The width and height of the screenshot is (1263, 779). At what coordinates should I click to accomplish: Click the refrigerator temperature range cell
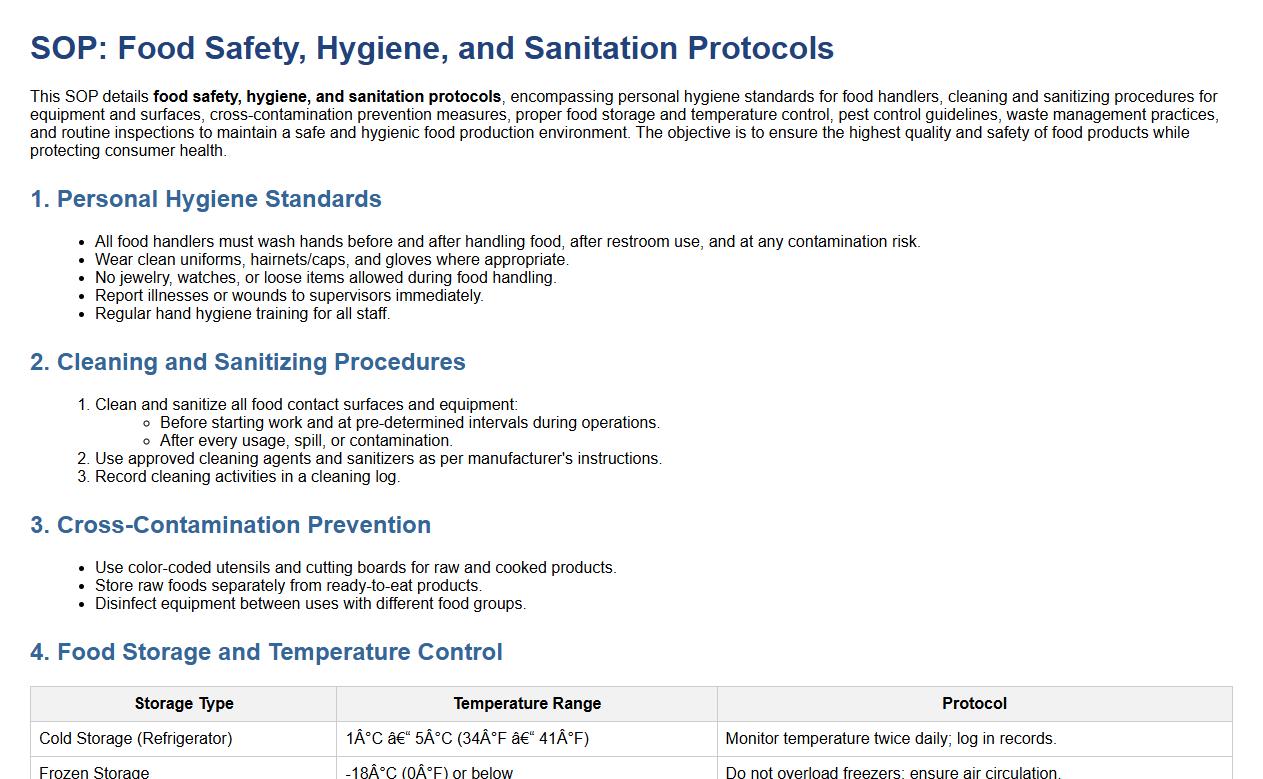(467, 738)
